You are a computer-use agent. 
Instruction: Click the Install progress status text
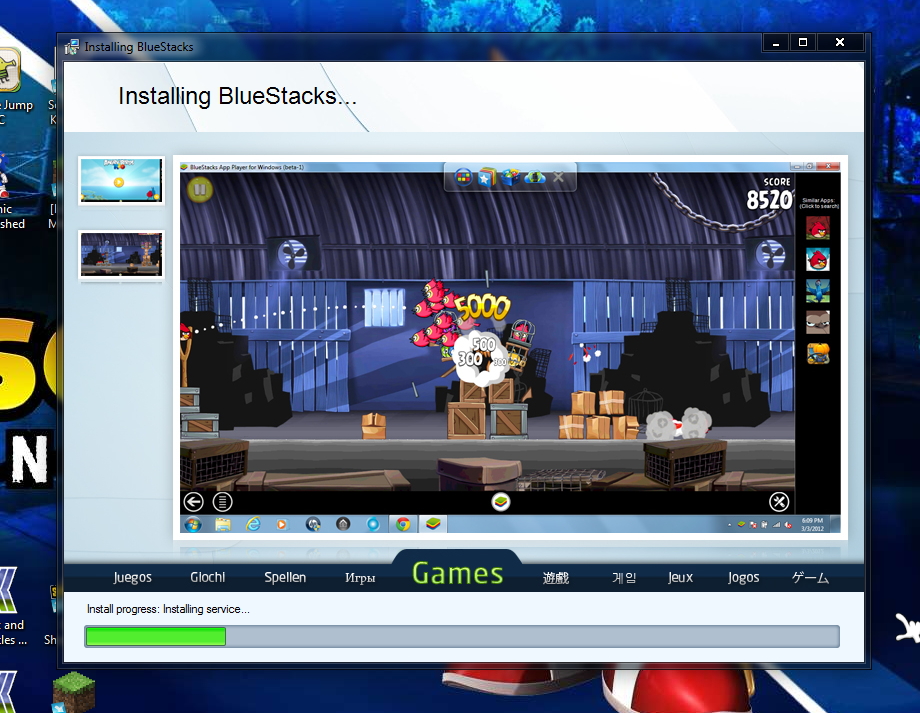click(x=168, y=609)
